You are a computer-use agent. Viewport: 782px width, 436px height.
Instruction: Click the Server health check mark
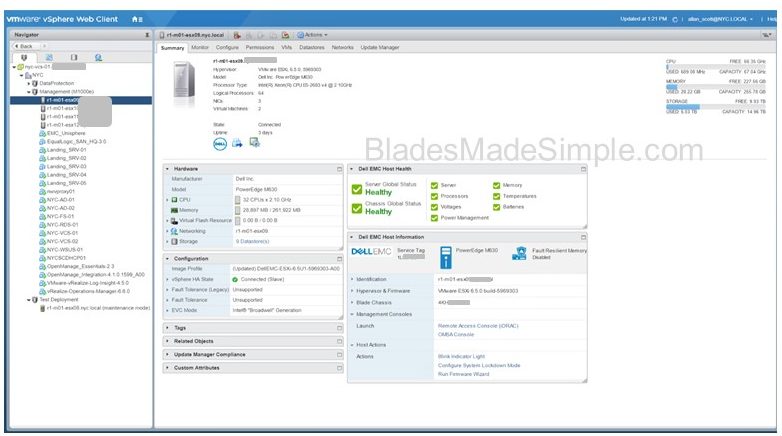point(434,186)
